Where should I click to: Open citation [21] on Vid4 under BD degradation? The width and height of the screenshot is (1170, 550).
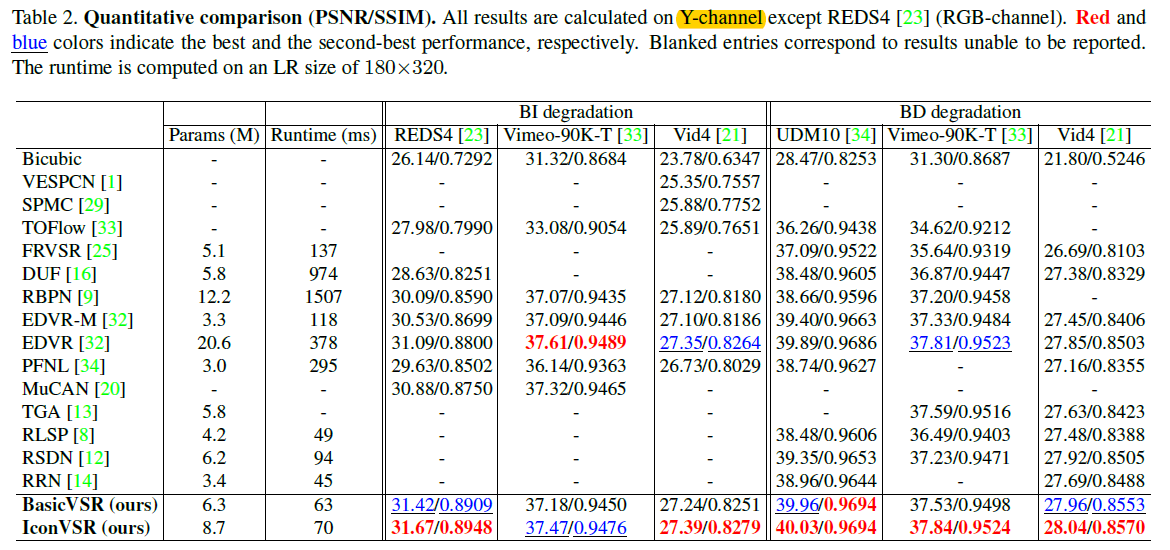(1117, 136)
